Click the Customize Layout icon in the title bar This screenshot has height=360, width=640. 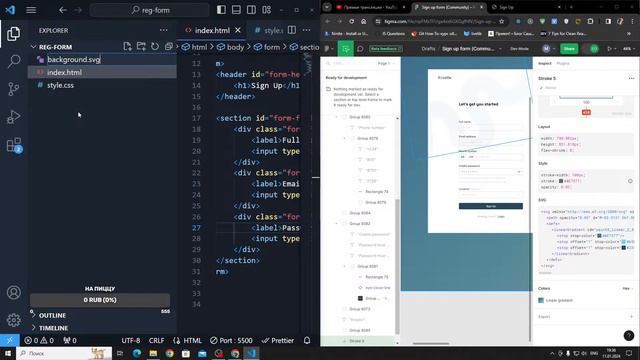[267, 10]
